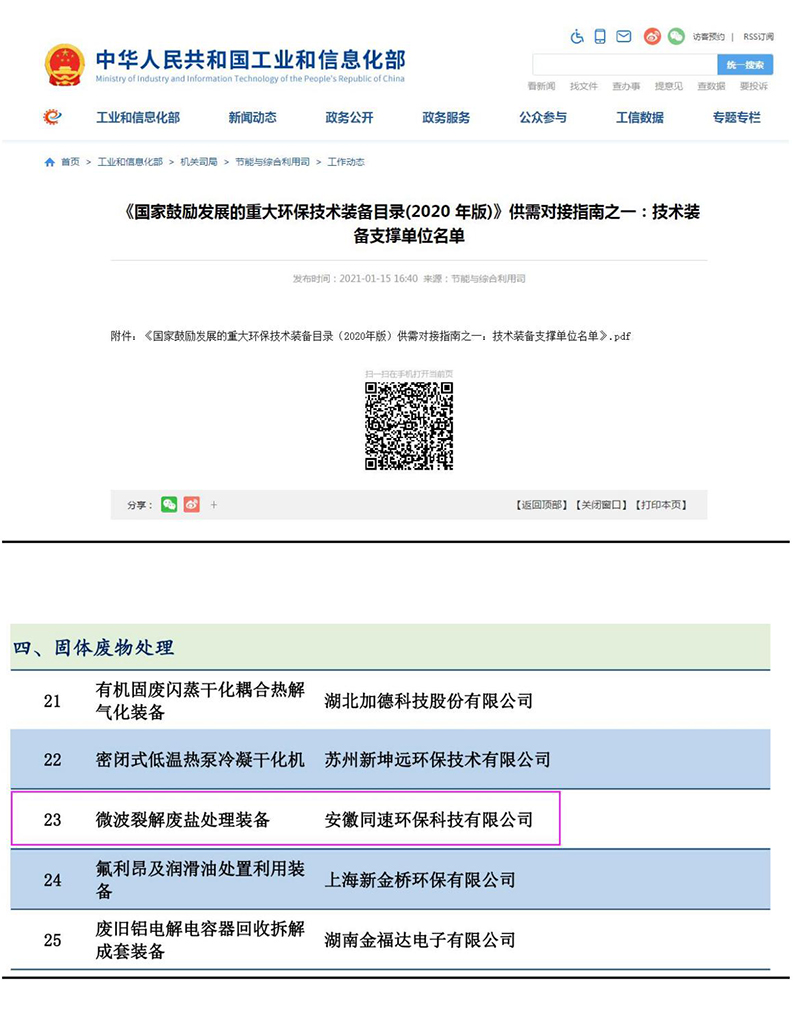Select the 查数据 search shortcut
This screenshot has height=1016, width=800.
(711, 86)
